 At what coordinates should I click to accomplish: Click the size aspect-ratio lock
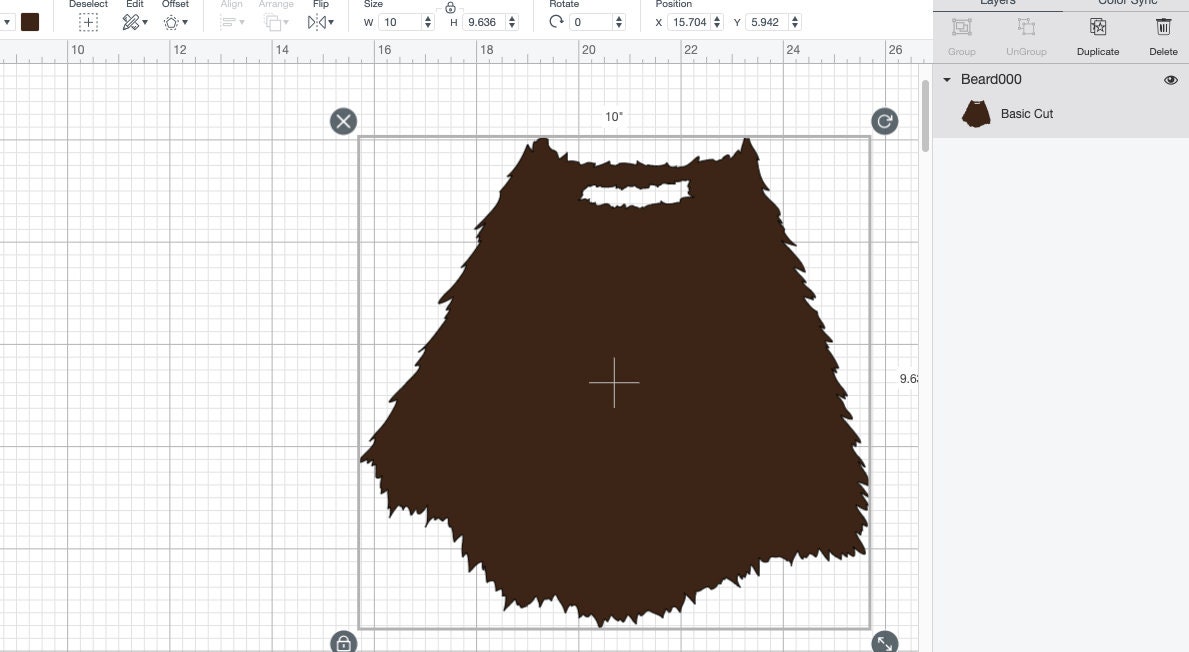452,8
